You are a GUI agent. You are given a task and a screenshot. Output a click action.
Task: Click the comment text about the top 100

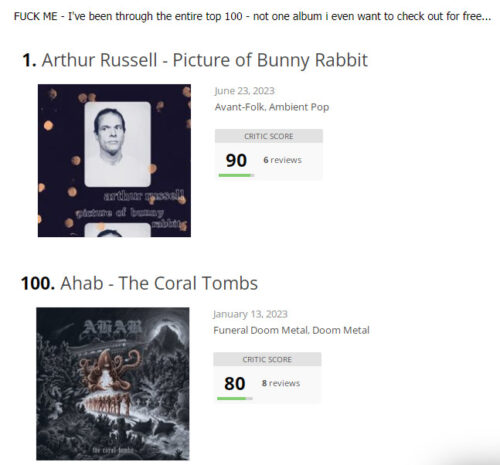coord(252,16)
